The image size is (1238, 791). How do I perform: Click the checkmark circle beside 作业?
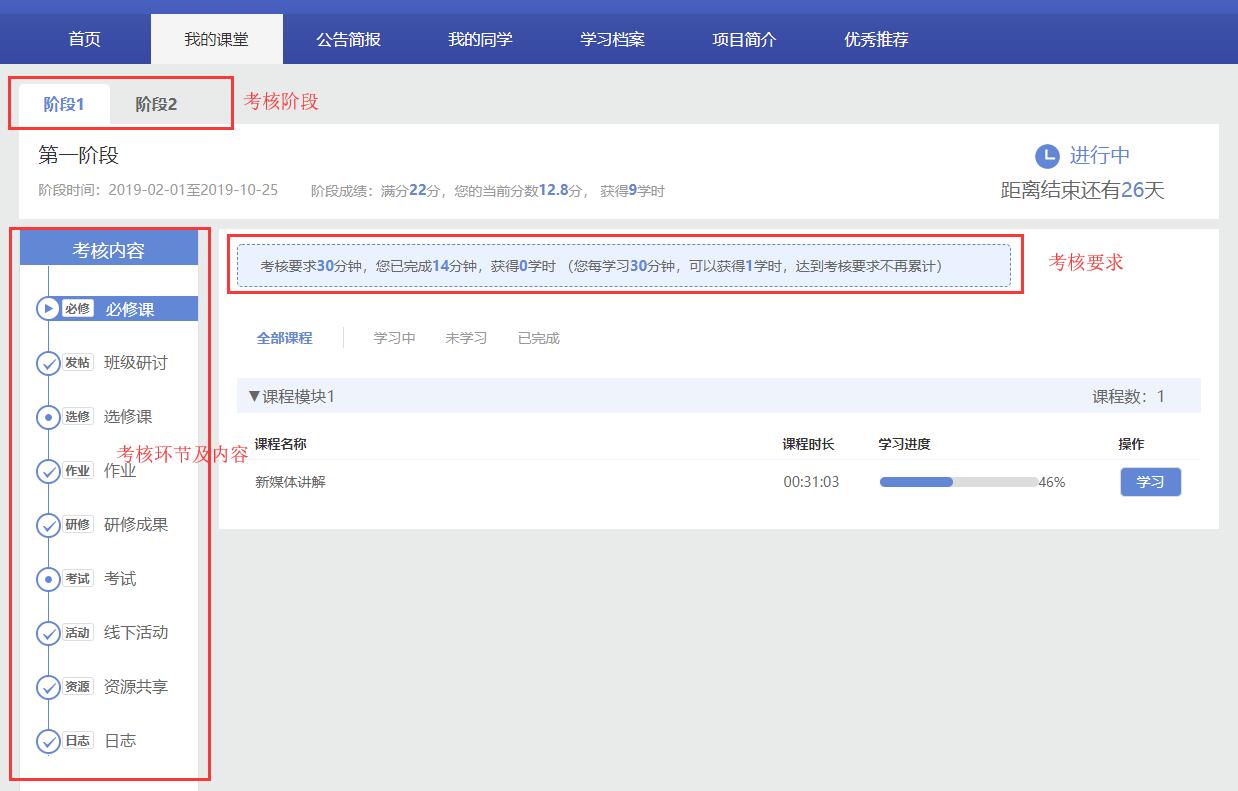coord(48,471)
